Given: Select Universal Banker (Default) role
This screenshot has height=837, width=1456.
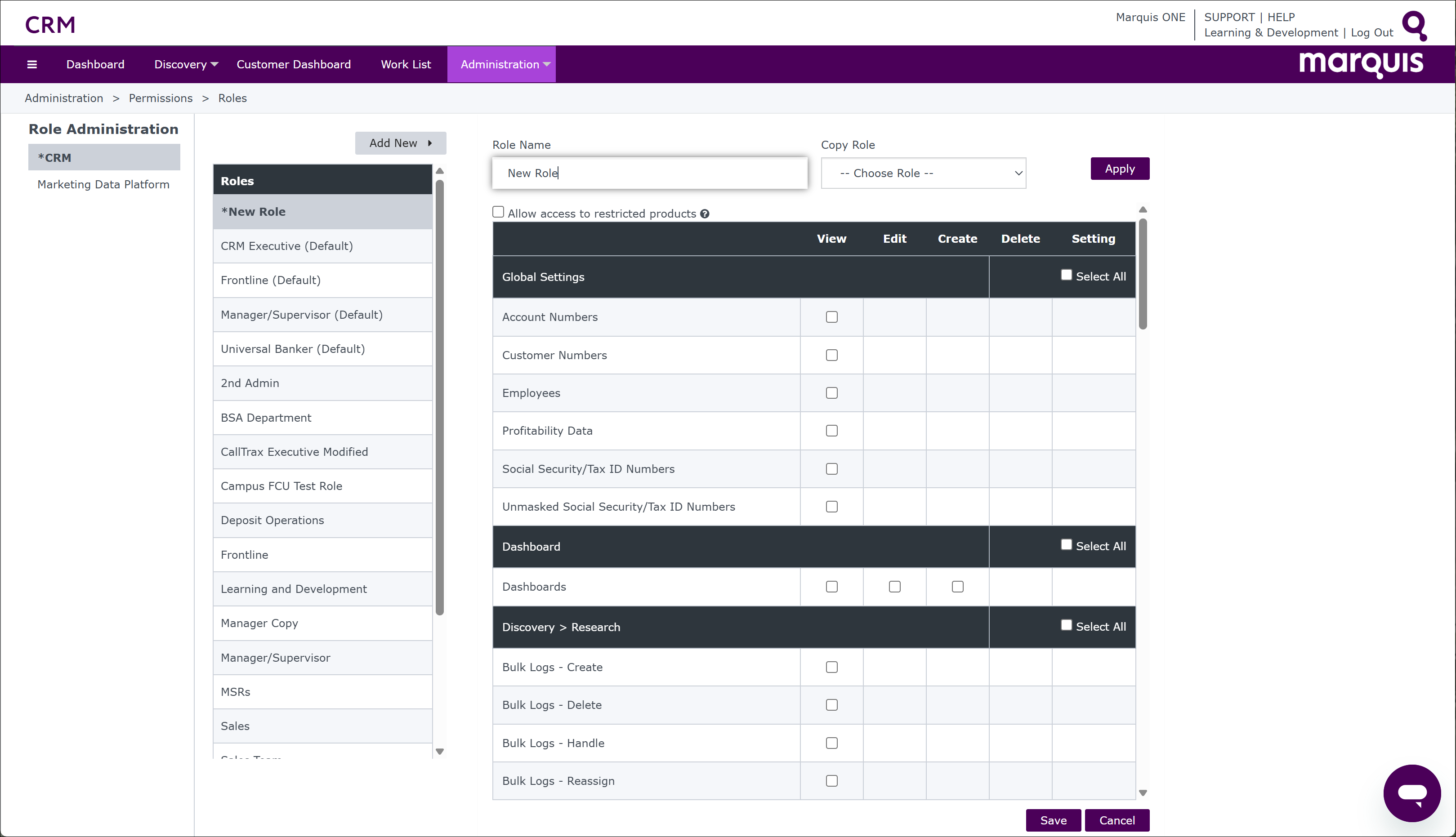Looking at the screenshot, I should click(x=322, y=349).
